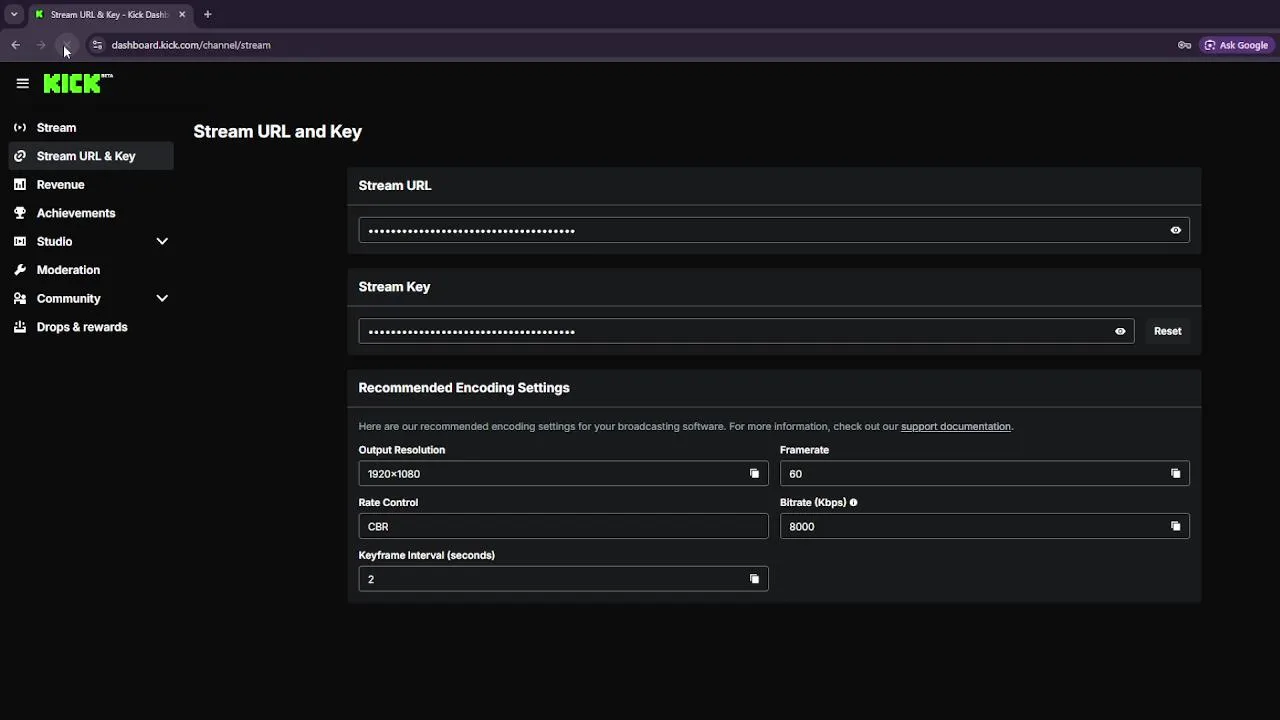Click the browser back arrow
The image size is (1280, 720).
[15, 45]
